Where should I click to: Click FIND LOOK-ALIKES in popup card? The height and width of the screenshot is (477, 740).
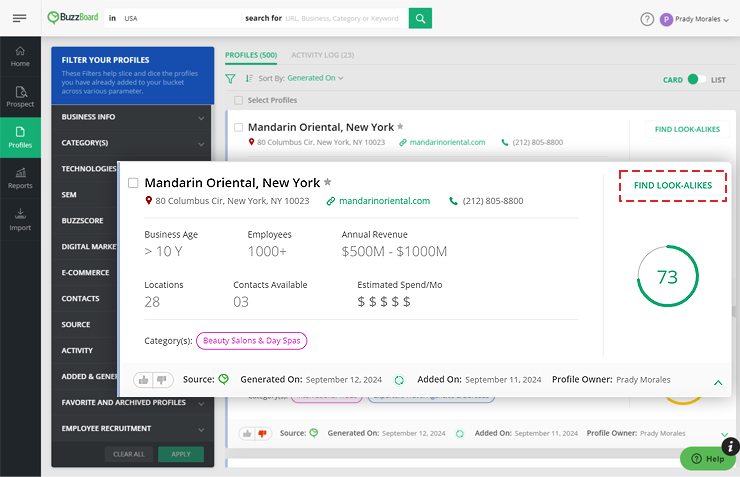coord(673,186)
